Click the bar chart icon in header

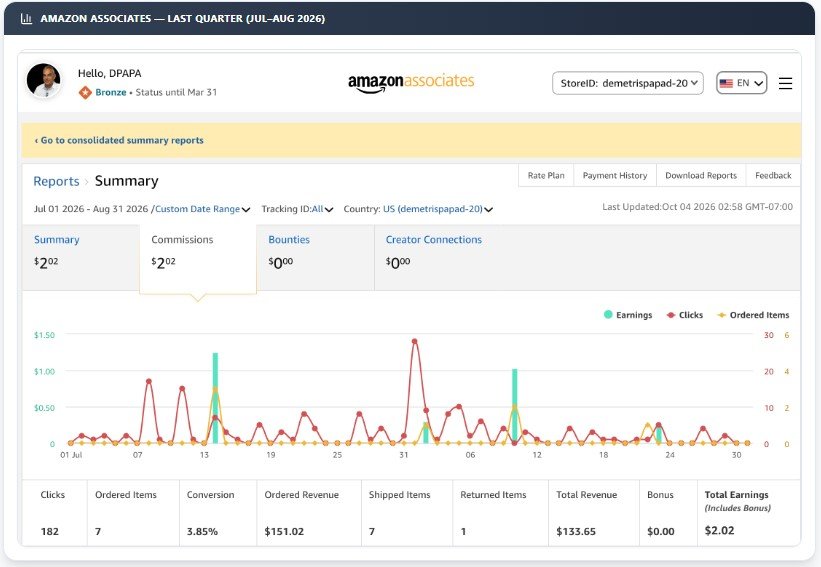(26, 18)
